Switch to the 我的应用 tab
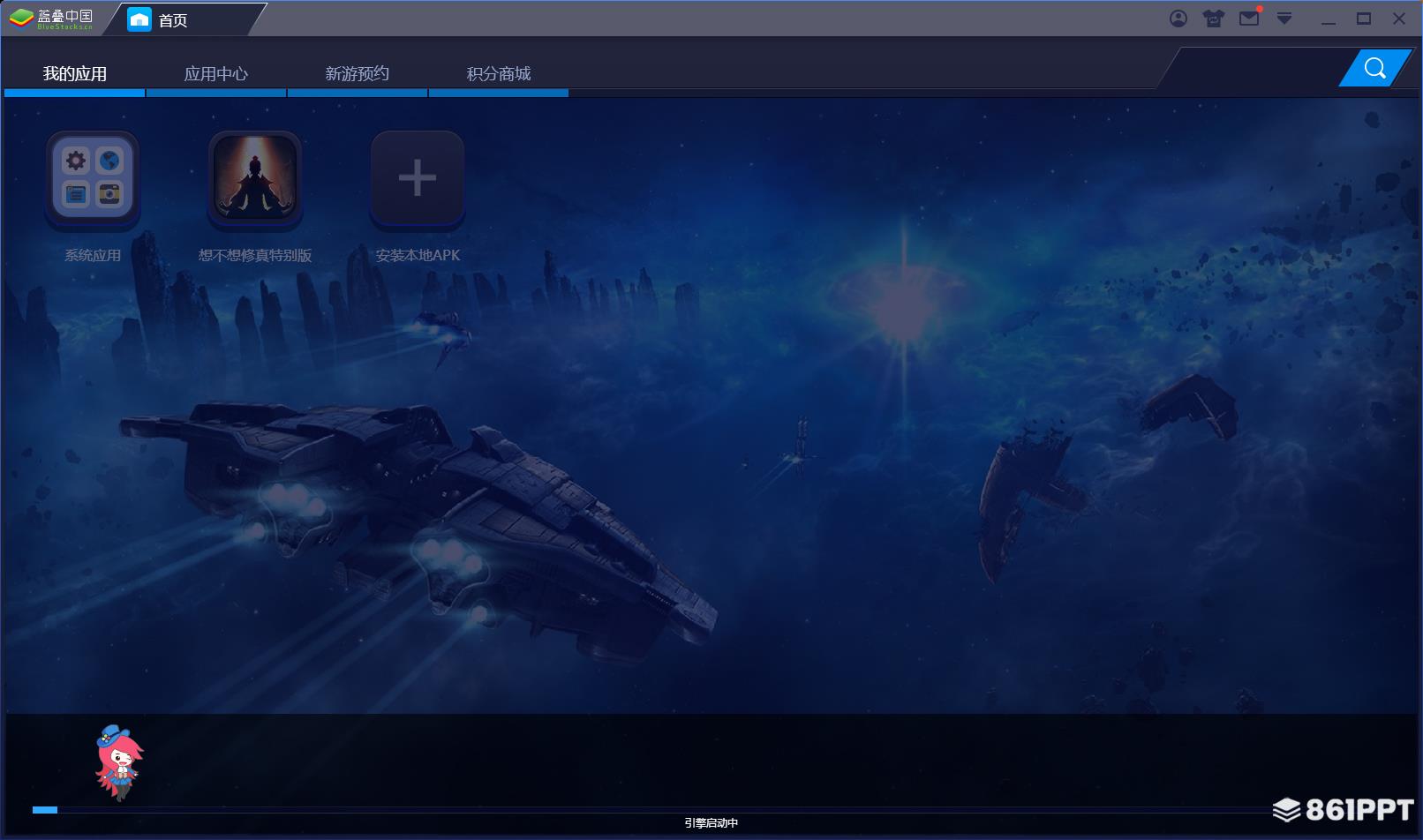The image size is (1423, 840). (x=75, y=74)
